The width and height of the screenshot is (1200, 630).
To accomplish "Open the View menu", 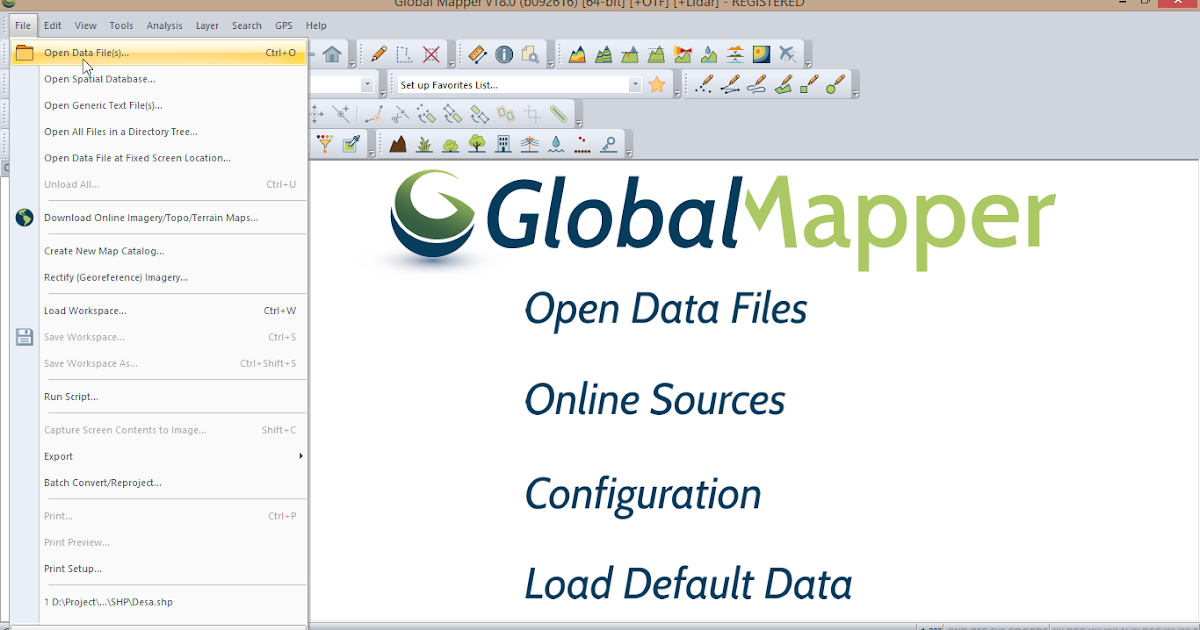I will point(85,26).
